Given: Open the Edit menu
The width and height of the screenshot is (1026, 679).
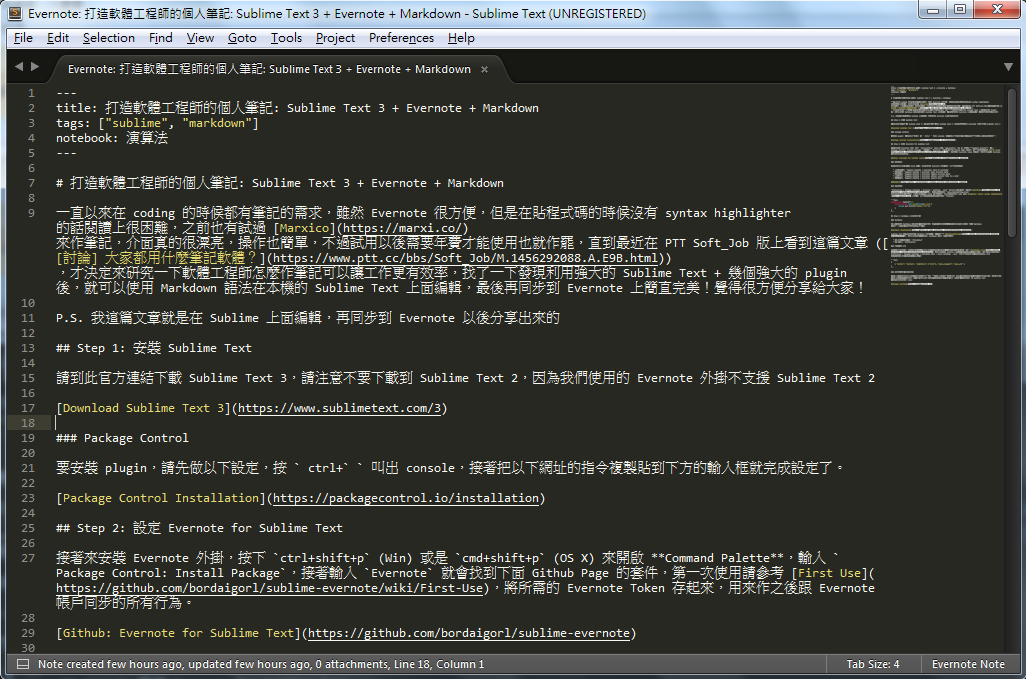Looking at the screenshot, I should coord(58,38).
